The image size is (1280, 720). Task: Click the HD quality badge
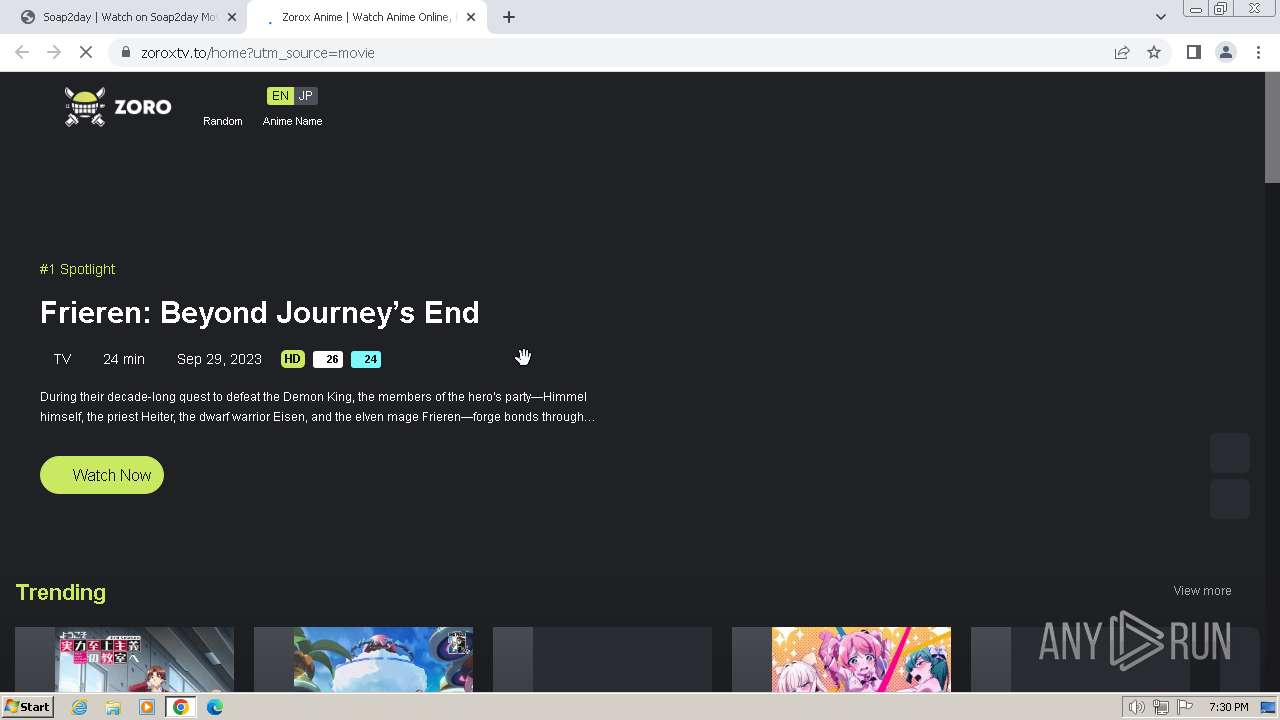[292, 359]
